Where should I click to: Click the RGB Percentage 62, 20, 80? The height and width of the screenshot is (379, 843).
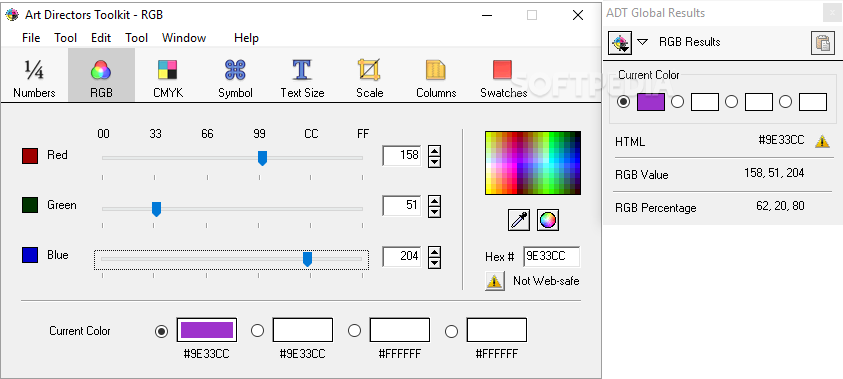tap(780, 206)
